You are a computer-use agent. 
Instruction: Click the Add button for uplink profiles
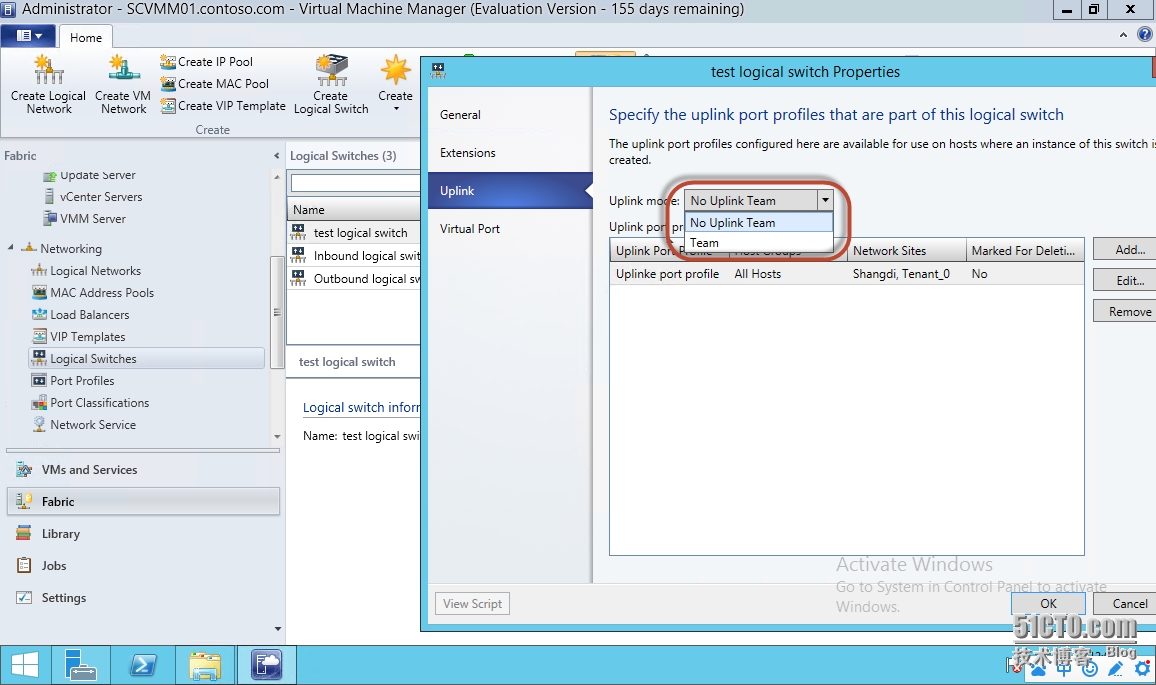tap(1126, 250)
